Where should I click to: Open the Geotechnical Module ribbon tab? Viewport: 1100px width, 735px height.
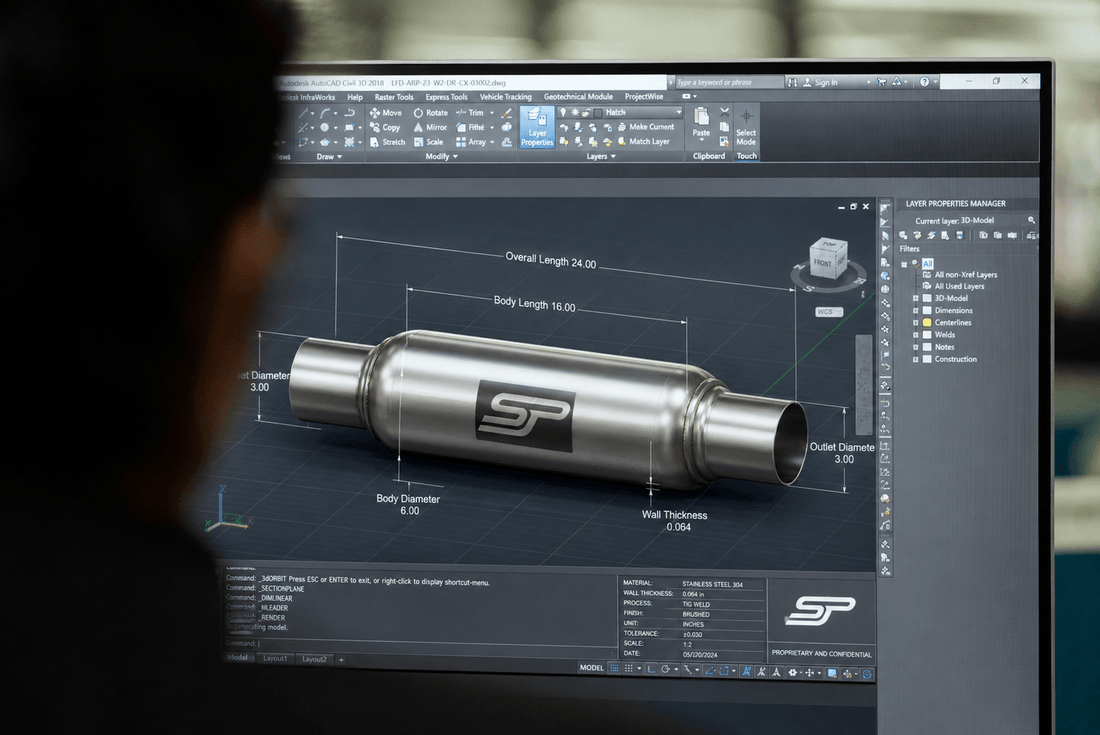pyautogui.click(x=578, y=97)
